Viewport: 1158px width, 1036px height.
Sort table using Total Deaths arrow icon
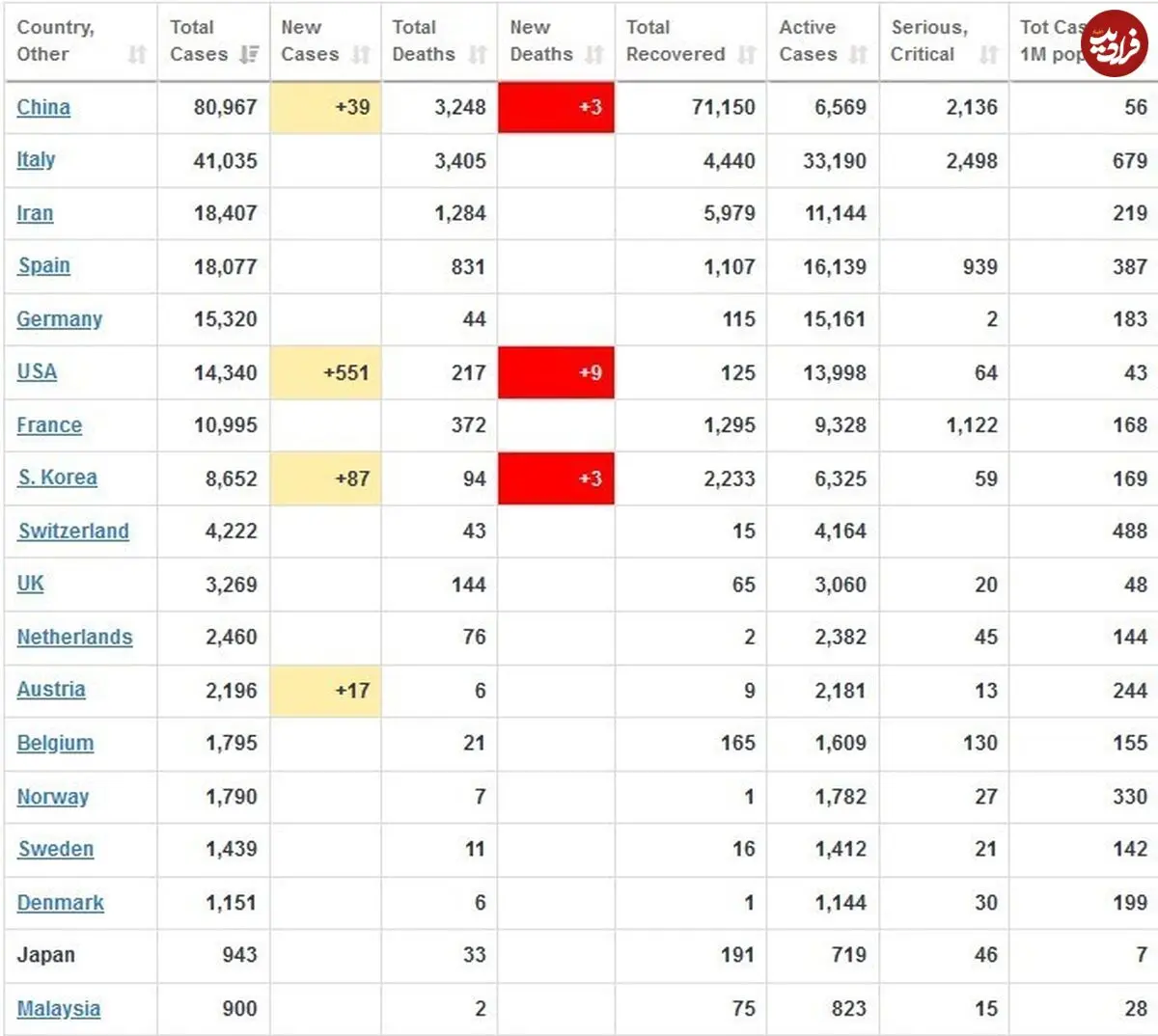click(478, 55)
